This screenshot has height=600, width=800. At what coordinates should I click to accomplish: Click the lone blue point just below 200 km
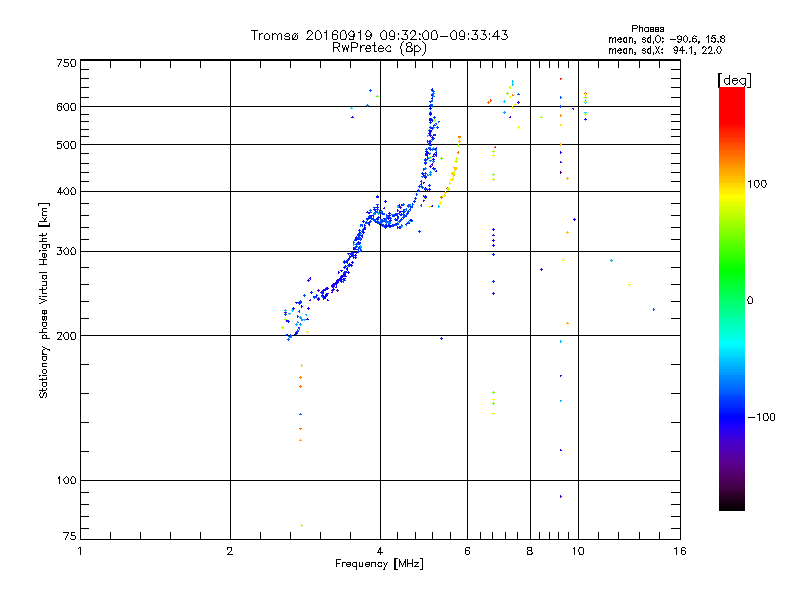click(x=441, y=338)
